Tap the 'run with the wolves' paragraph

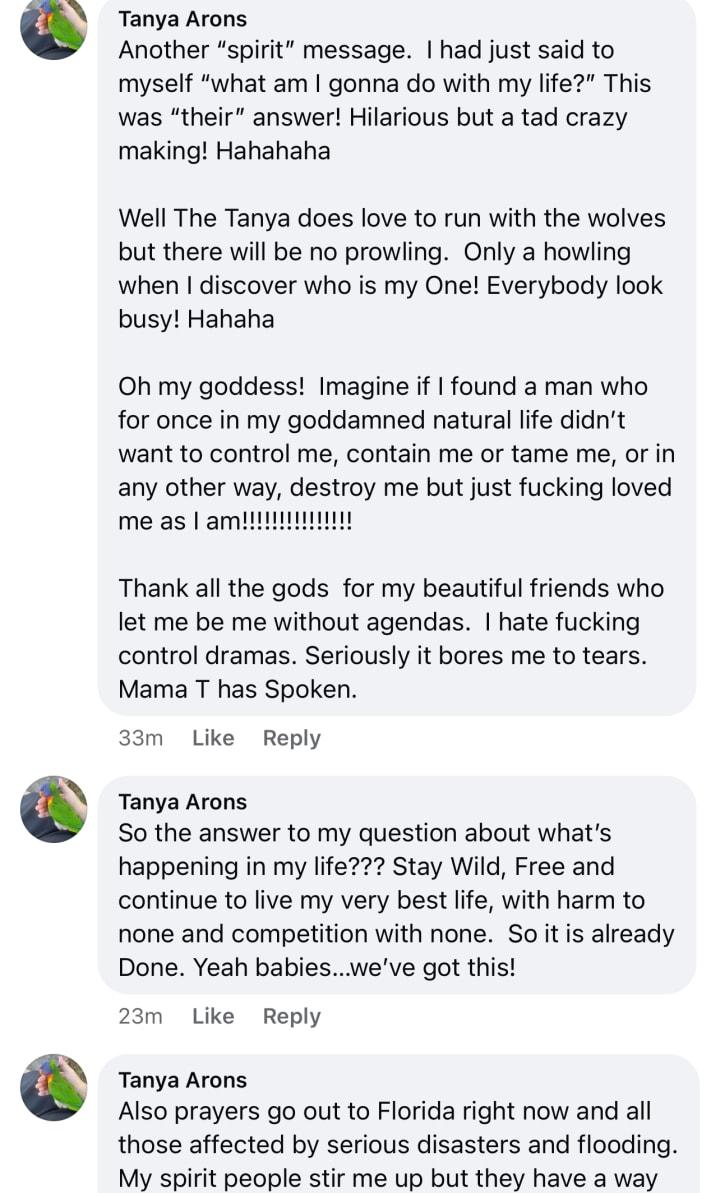point(390,268)
